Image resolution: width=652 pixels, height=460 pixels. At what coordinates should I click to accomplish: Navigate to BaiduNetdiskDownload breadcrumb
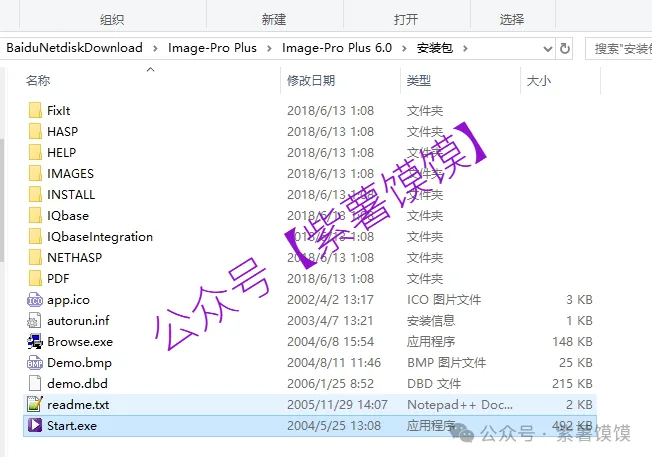pos(74,48)
